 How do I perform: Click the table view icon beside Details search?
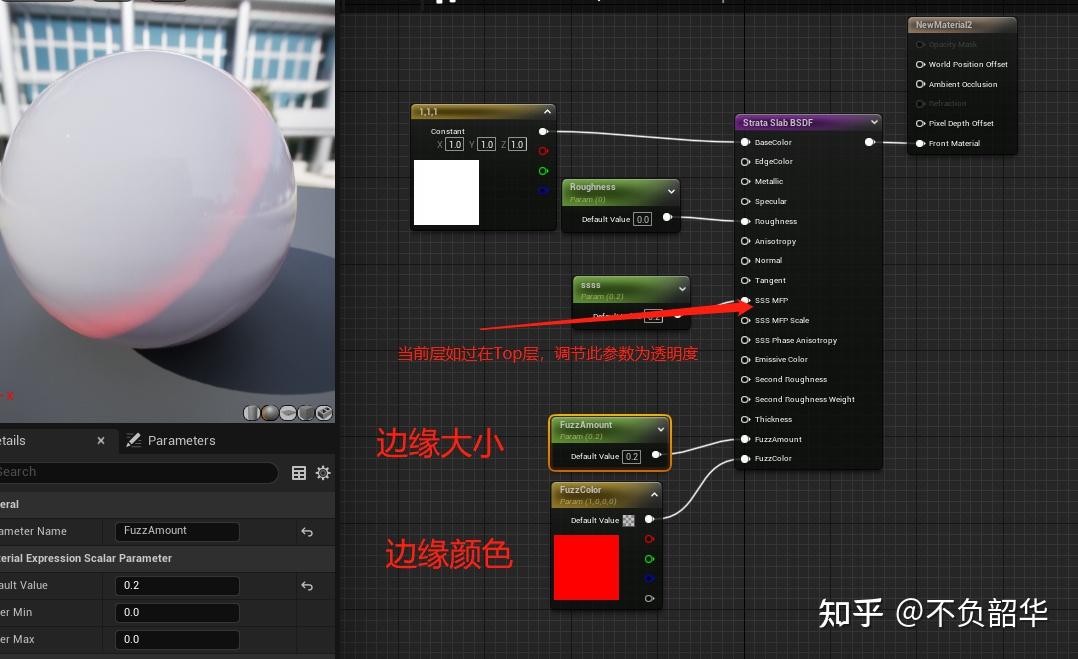pos(298,472)
